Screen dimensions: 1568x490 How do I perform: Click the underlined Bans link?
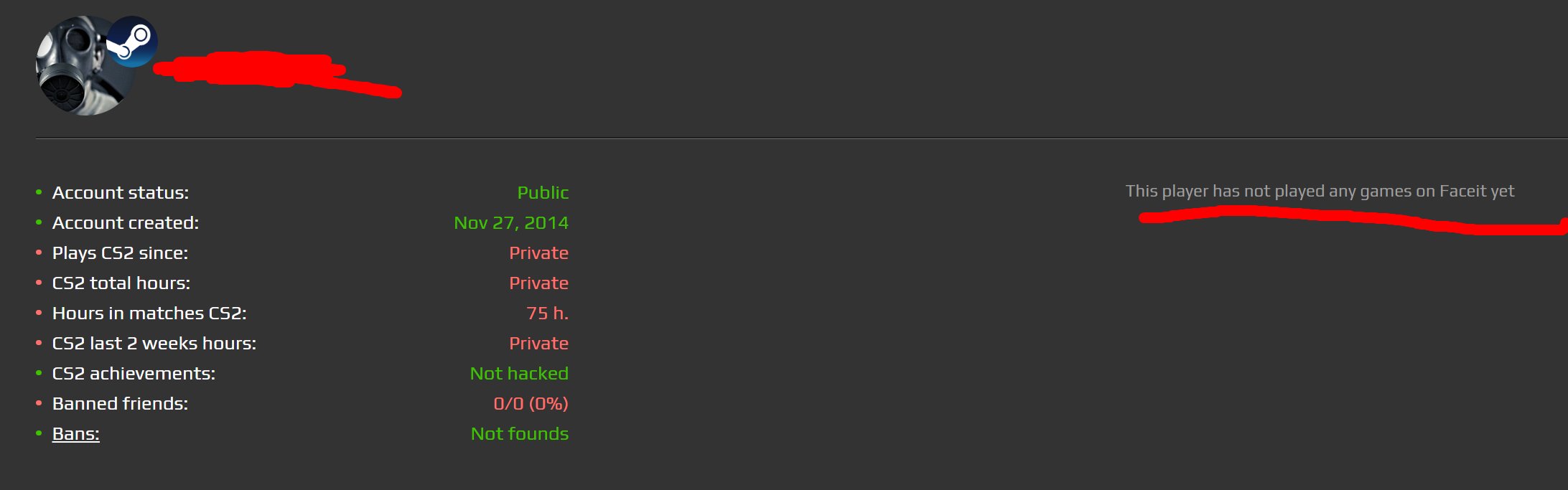(75, 434)
